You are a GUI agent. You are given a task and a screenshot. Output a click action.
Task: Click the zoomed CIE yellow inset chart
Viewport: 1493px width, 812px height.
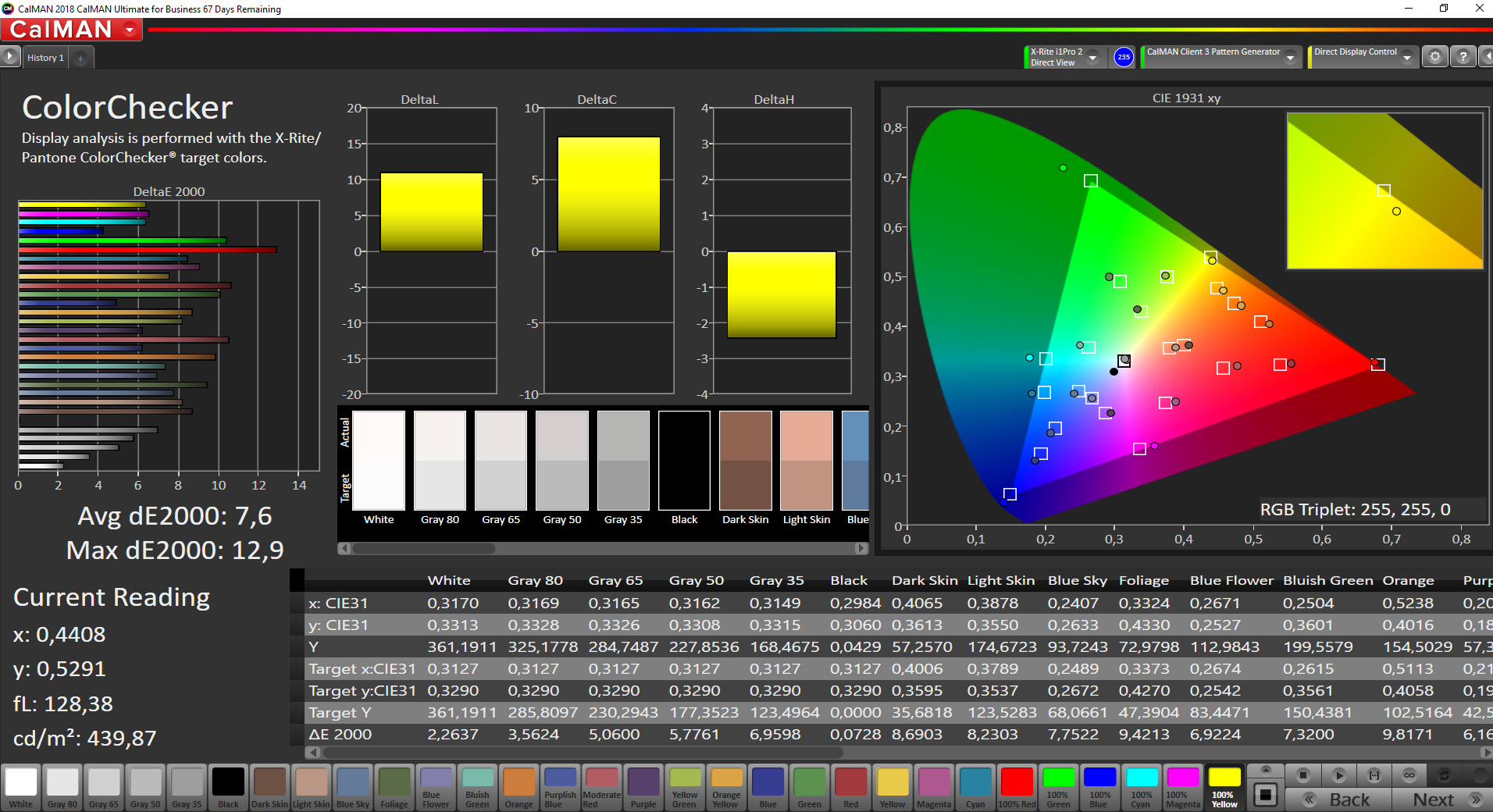coord(1384,191)
